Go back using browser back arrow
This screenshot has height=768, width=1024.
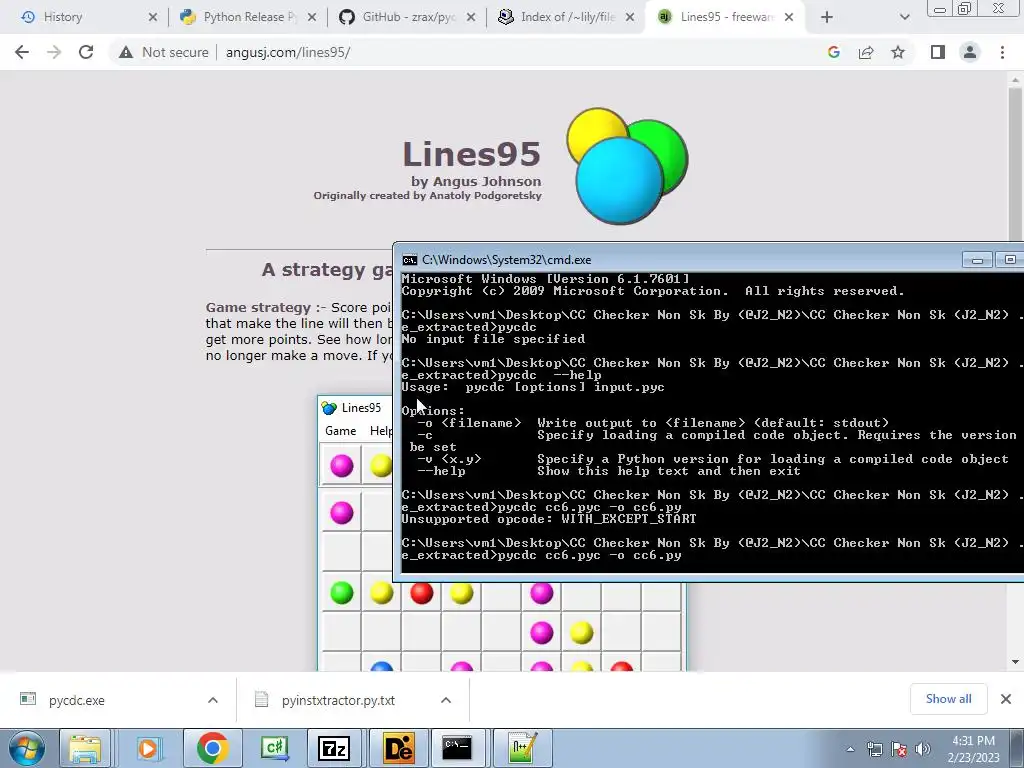(22, 52)
